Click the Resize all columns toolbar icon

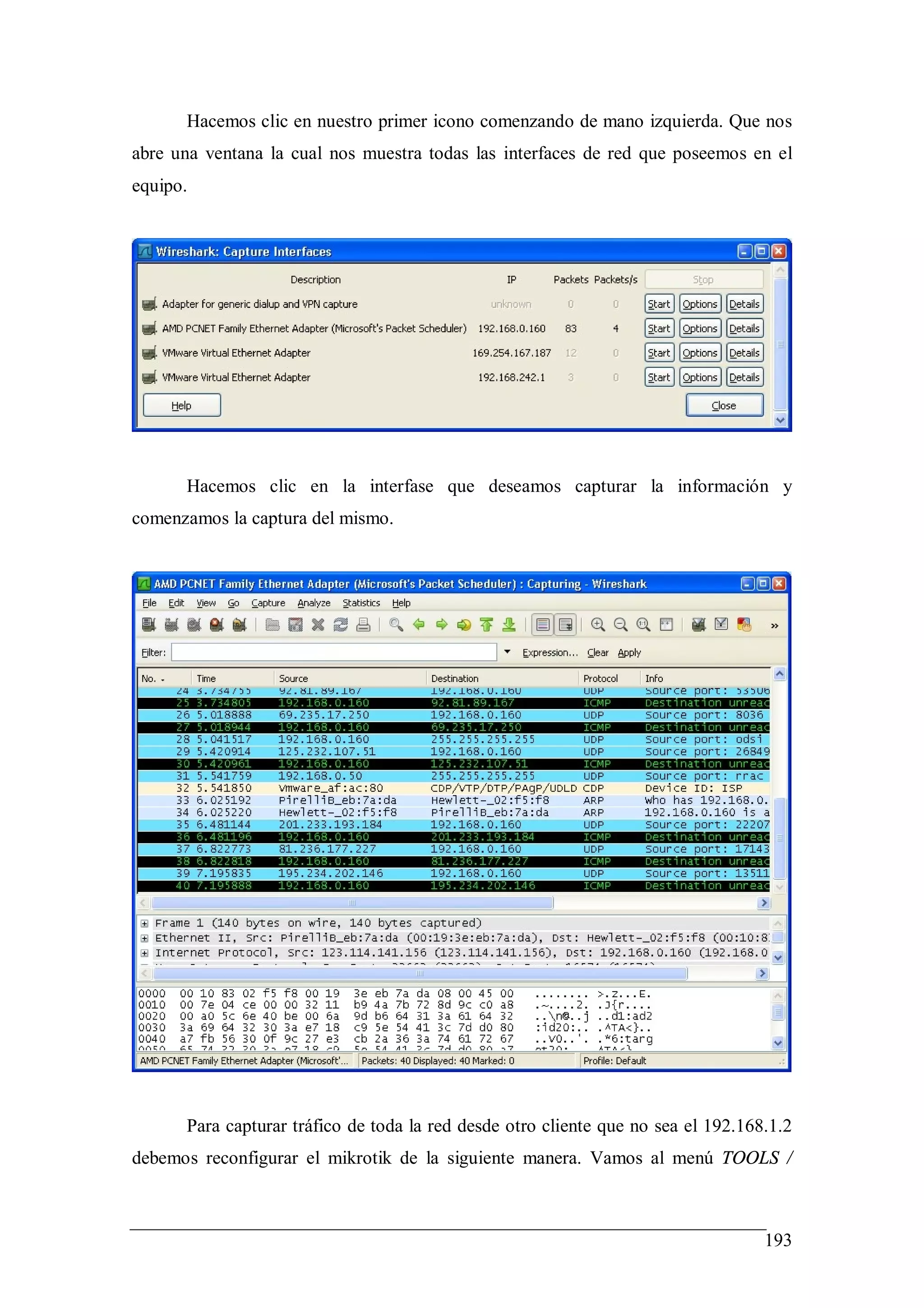666,624
